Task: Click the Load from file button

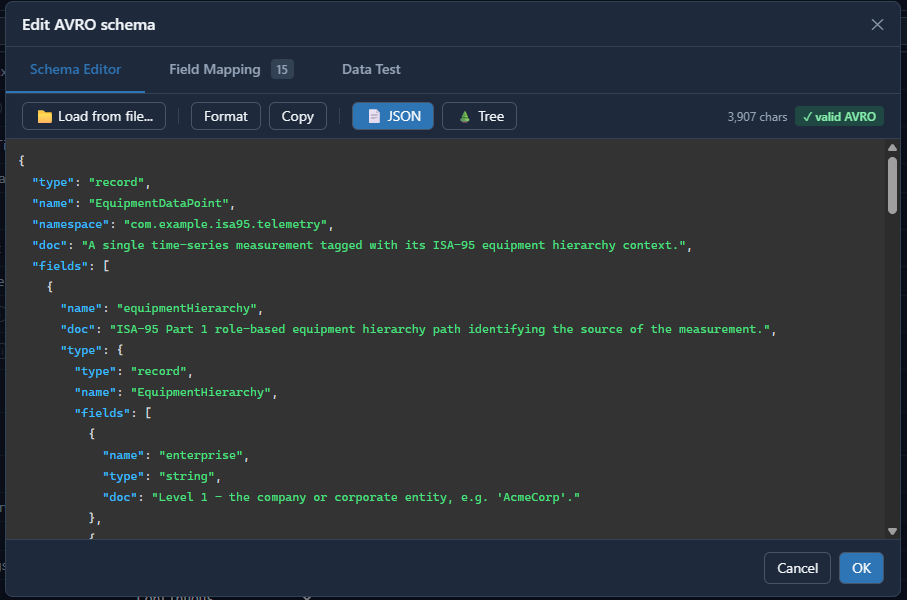Action: tap(94, 116)
